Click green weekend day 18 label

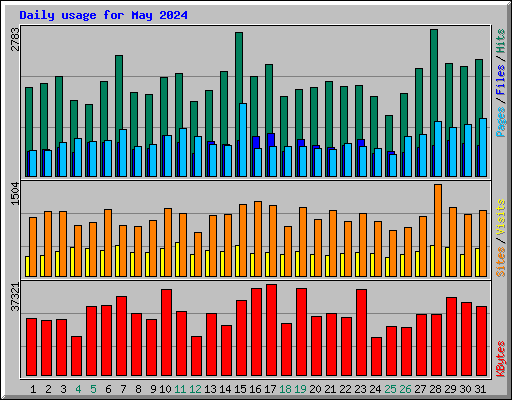(286, 389)
